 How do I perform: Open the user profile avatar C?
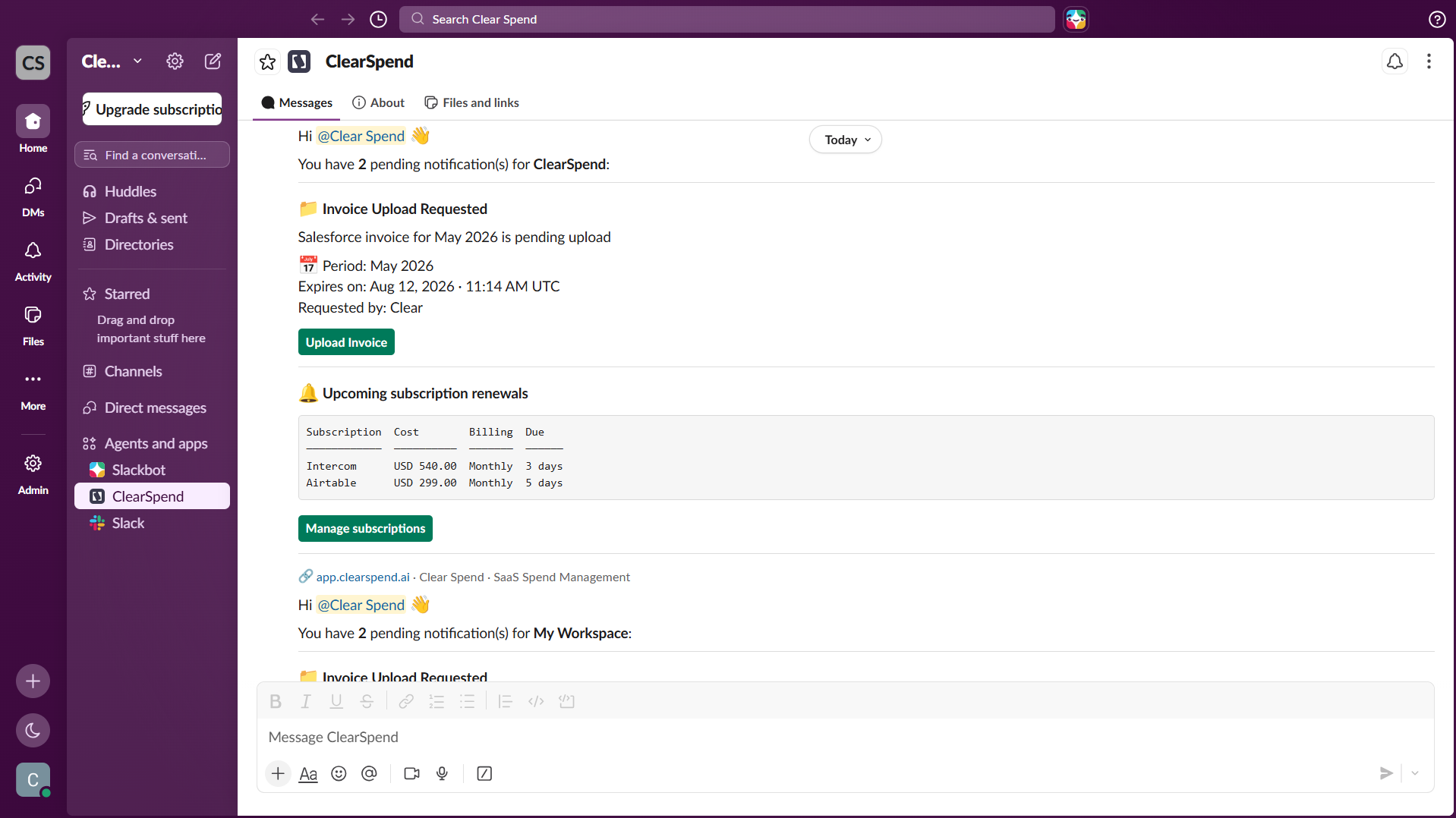(x=33, y=779)
